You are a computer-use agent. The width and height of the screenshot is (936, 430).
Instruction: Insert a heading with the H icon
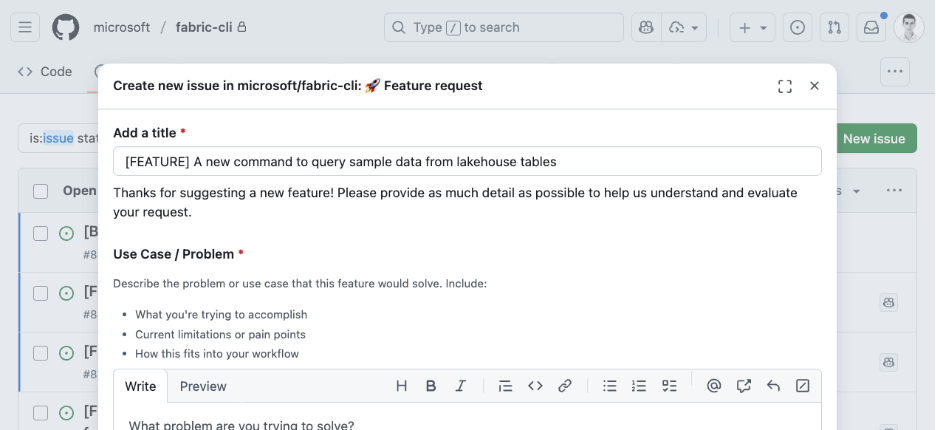[402, 386]
